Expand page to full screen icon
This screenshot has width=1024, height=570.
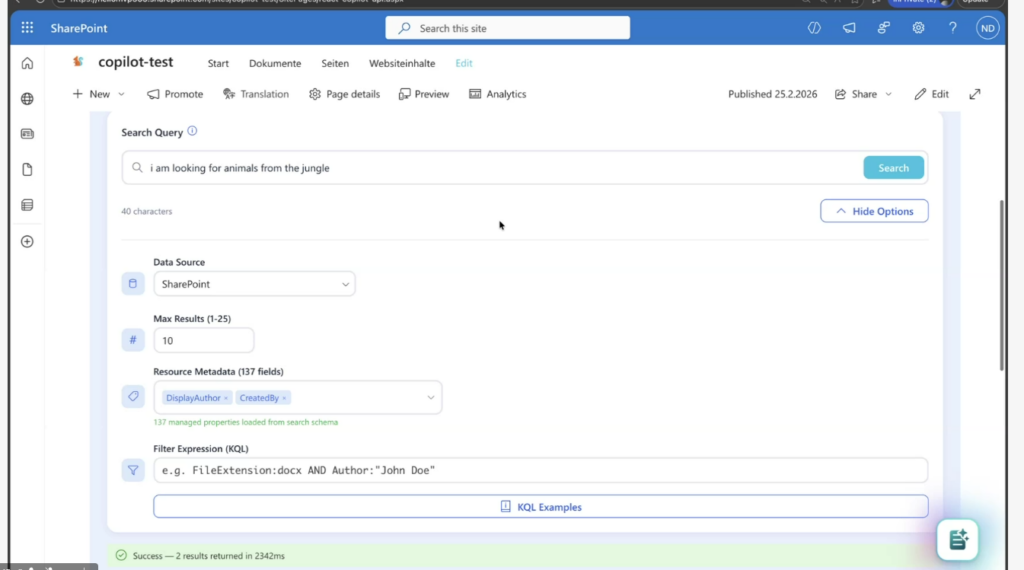[975, 94]
